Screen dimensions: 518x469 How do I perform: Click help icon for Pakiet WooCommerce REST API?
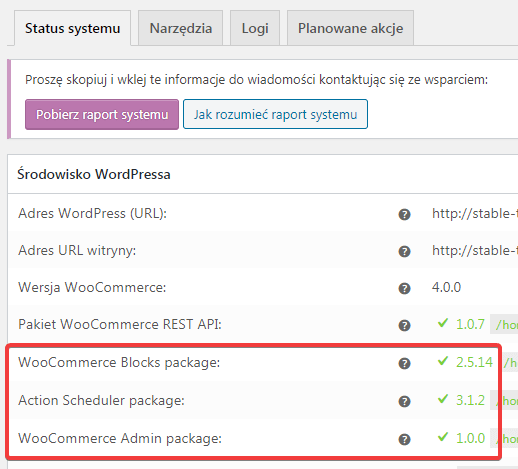click(404, 325)
